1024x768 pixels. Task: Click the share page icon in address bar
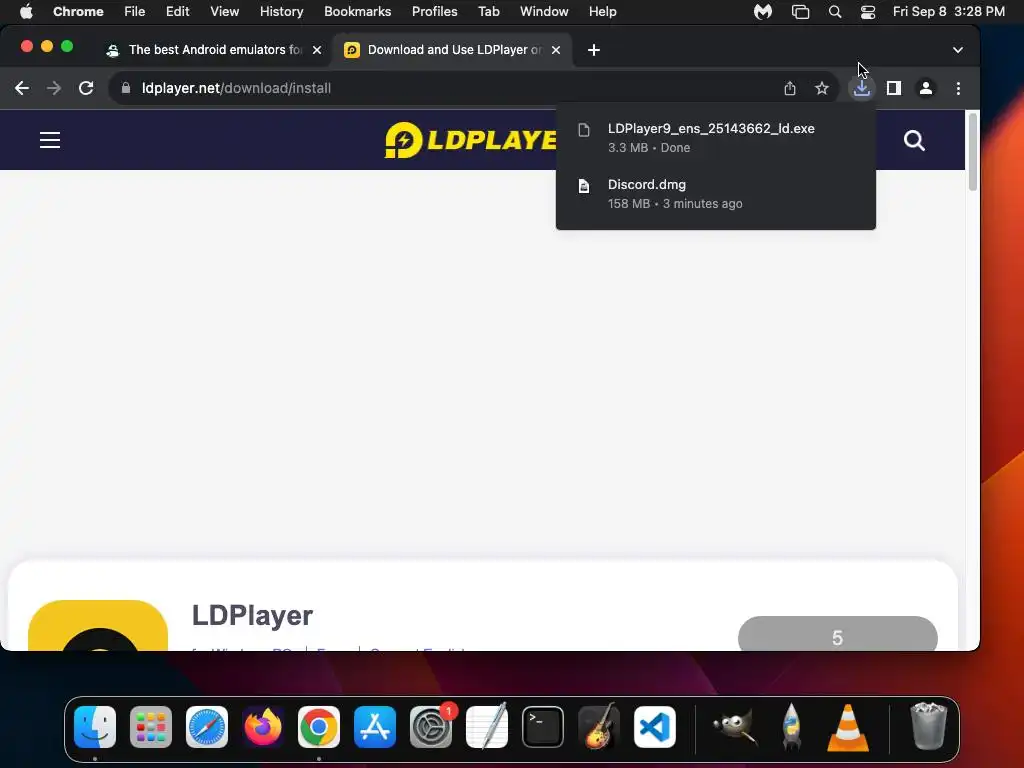tap(790, 88)
